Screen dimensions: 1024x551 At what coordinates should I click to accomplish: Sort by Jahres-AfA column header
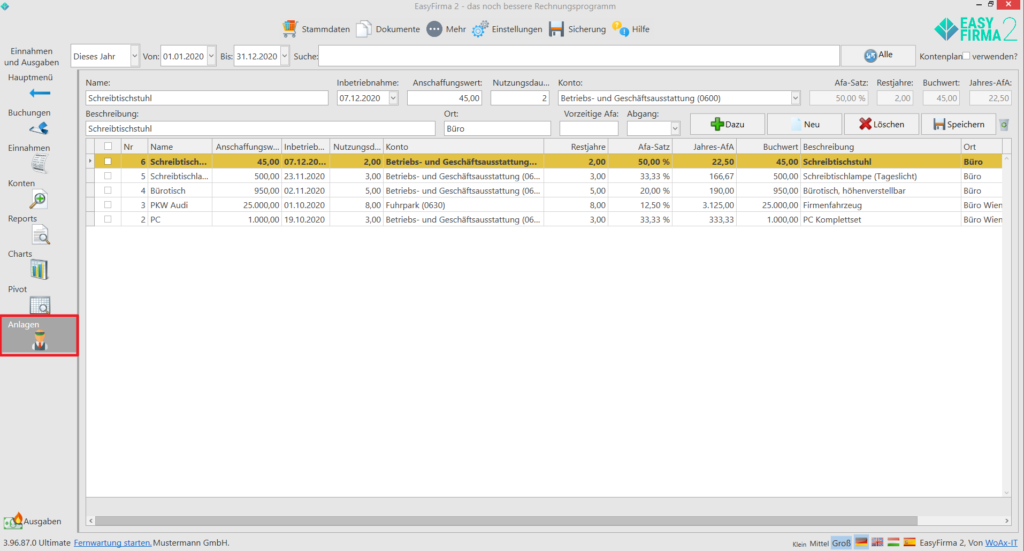pyautogui.click(x=704, y=147)
